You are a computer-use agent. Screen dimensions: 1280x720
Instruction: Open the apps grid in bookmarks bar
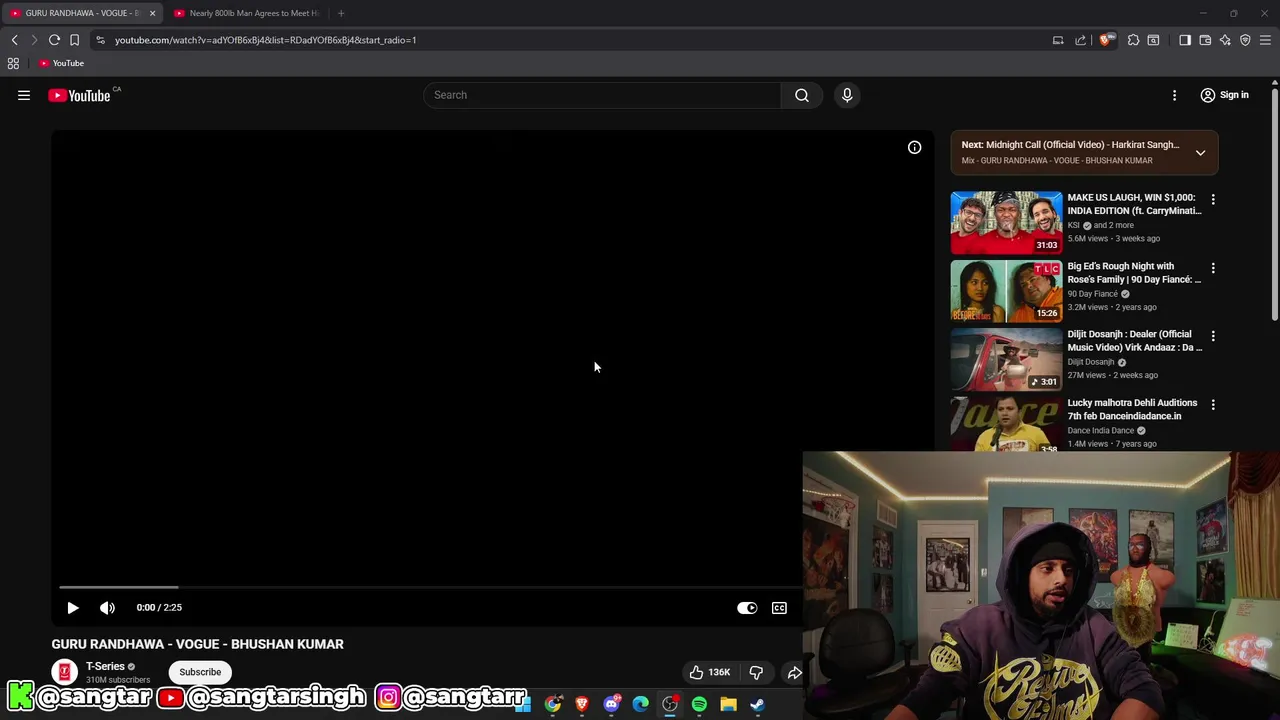click(x=13, y=63)
